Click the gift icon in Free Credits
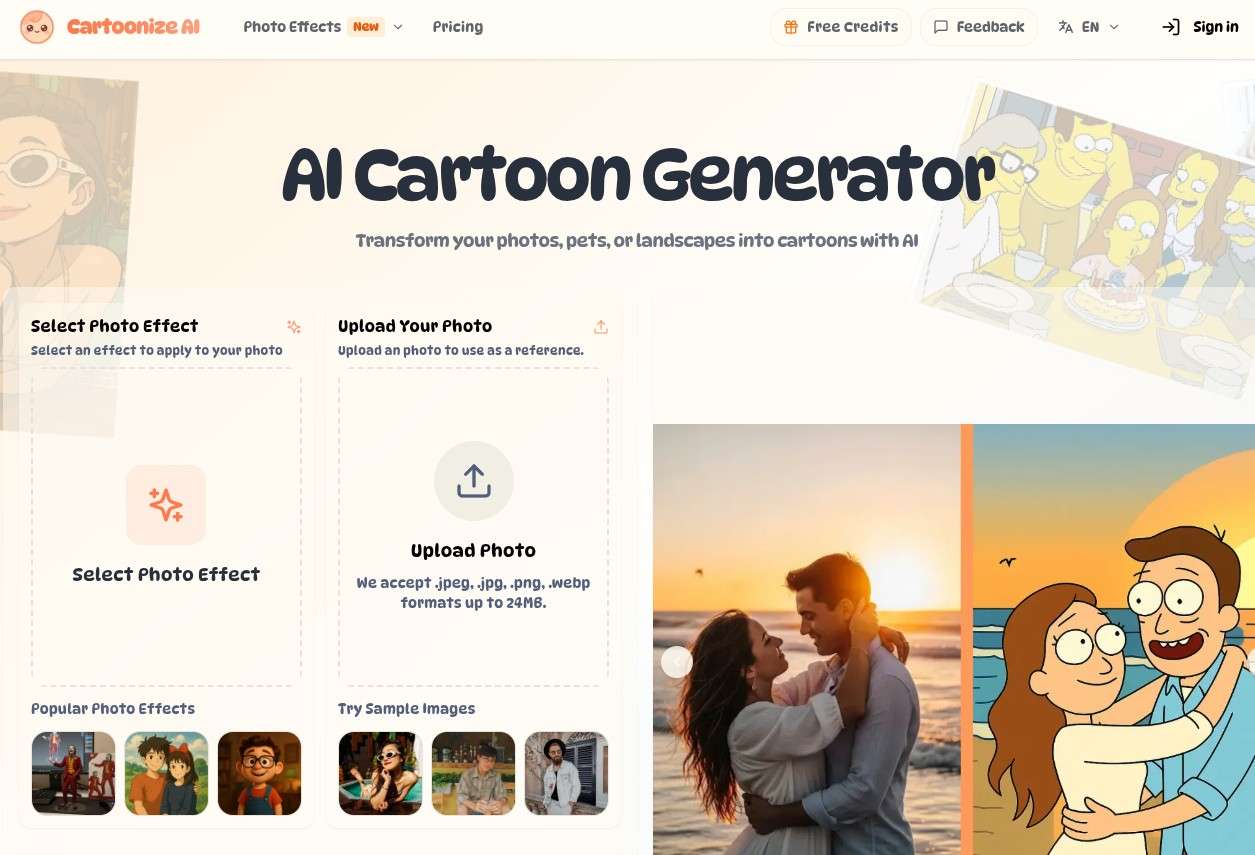This screenshot has height=855, width=1255. 791,27
